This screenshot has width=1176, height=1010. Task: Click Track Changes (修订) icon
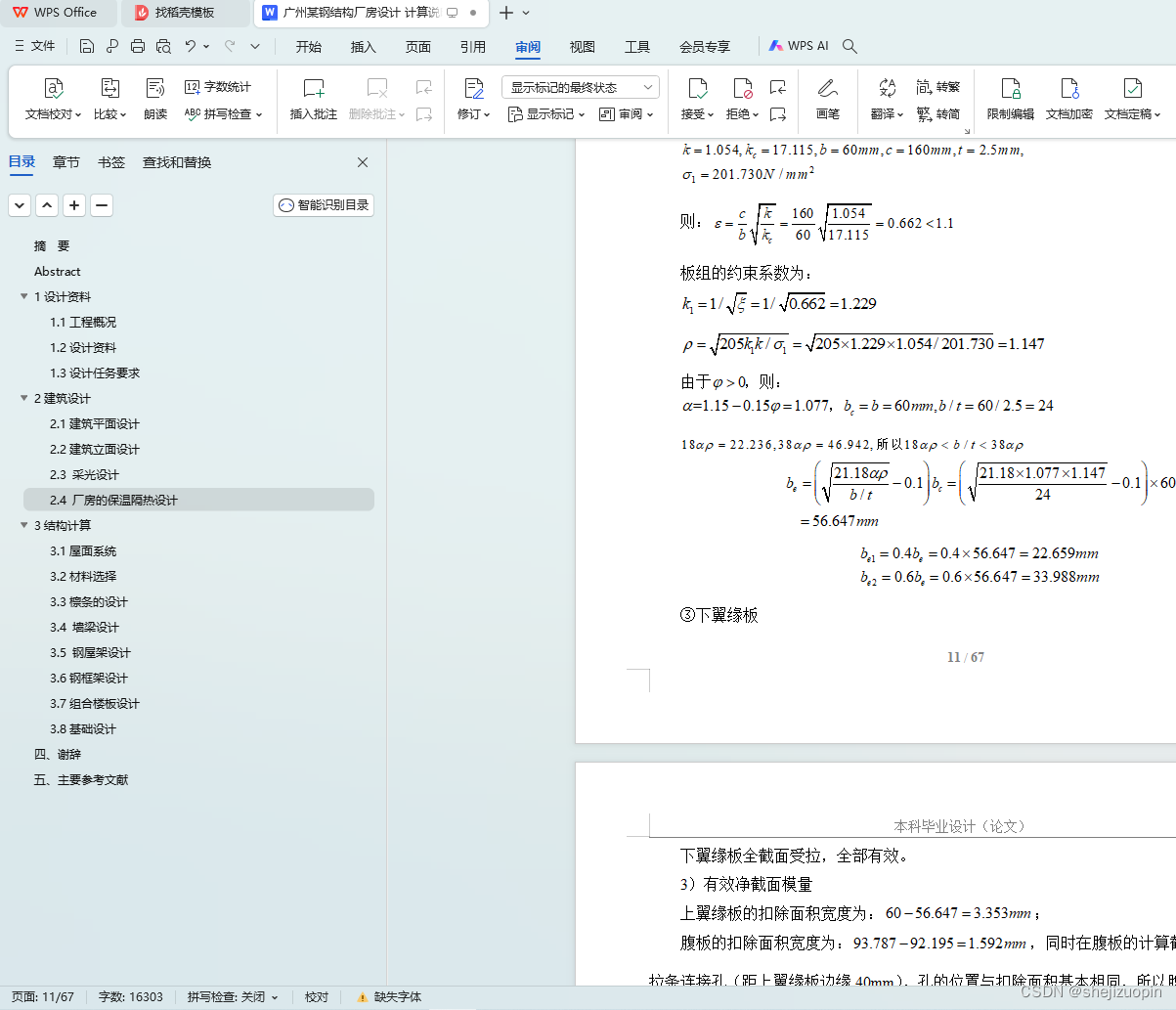474,89
